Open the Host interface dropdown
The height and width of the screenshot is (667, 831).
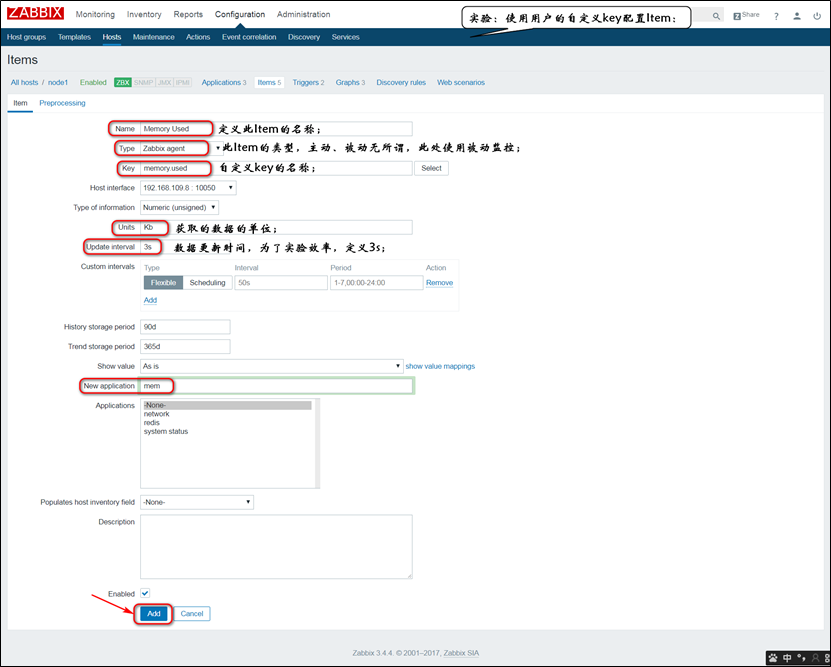(188, 188)
